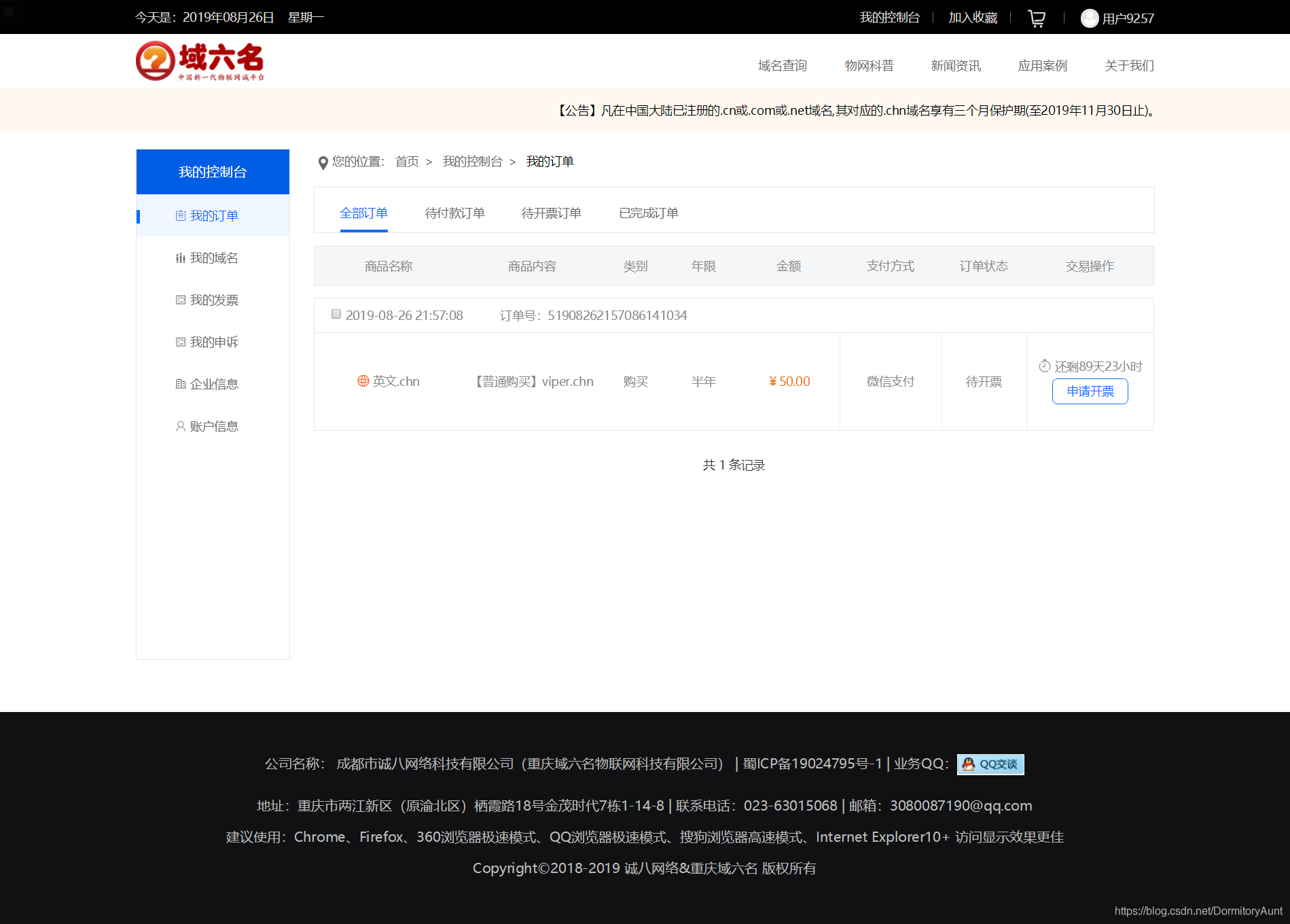Open 首页 from the breadcrumb

point(406,162)
